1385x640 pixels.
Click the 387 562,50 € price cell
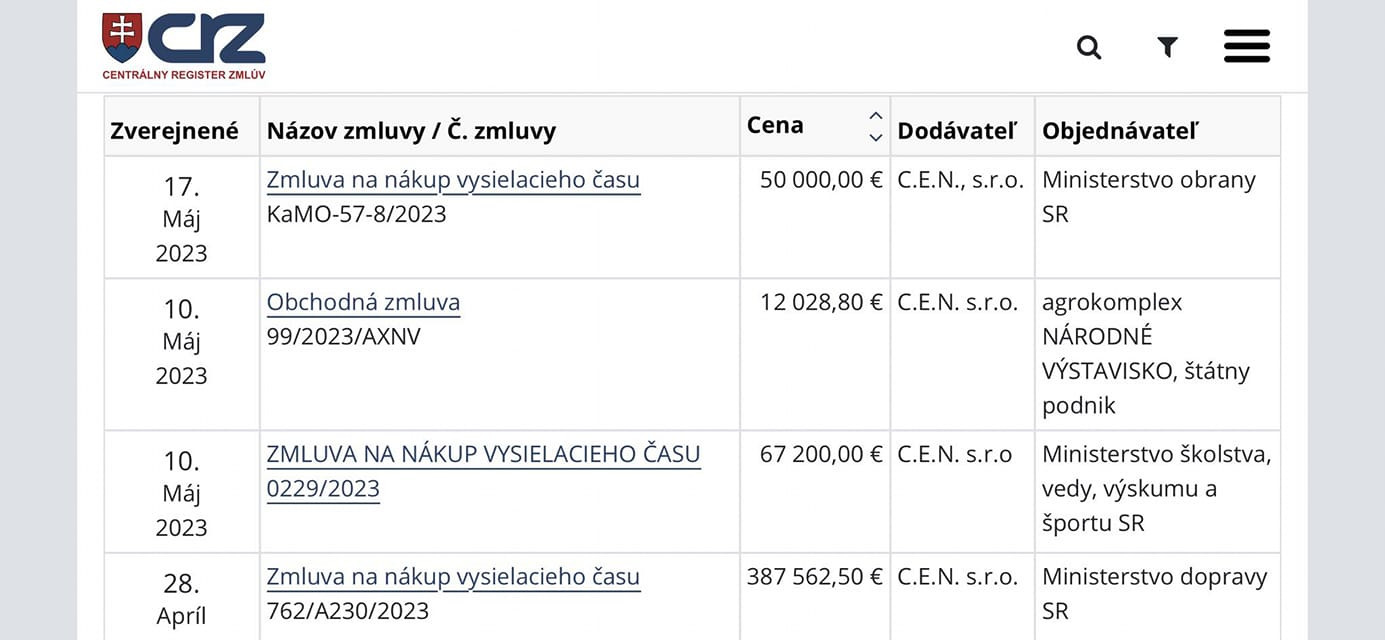(x=814, y=577)
